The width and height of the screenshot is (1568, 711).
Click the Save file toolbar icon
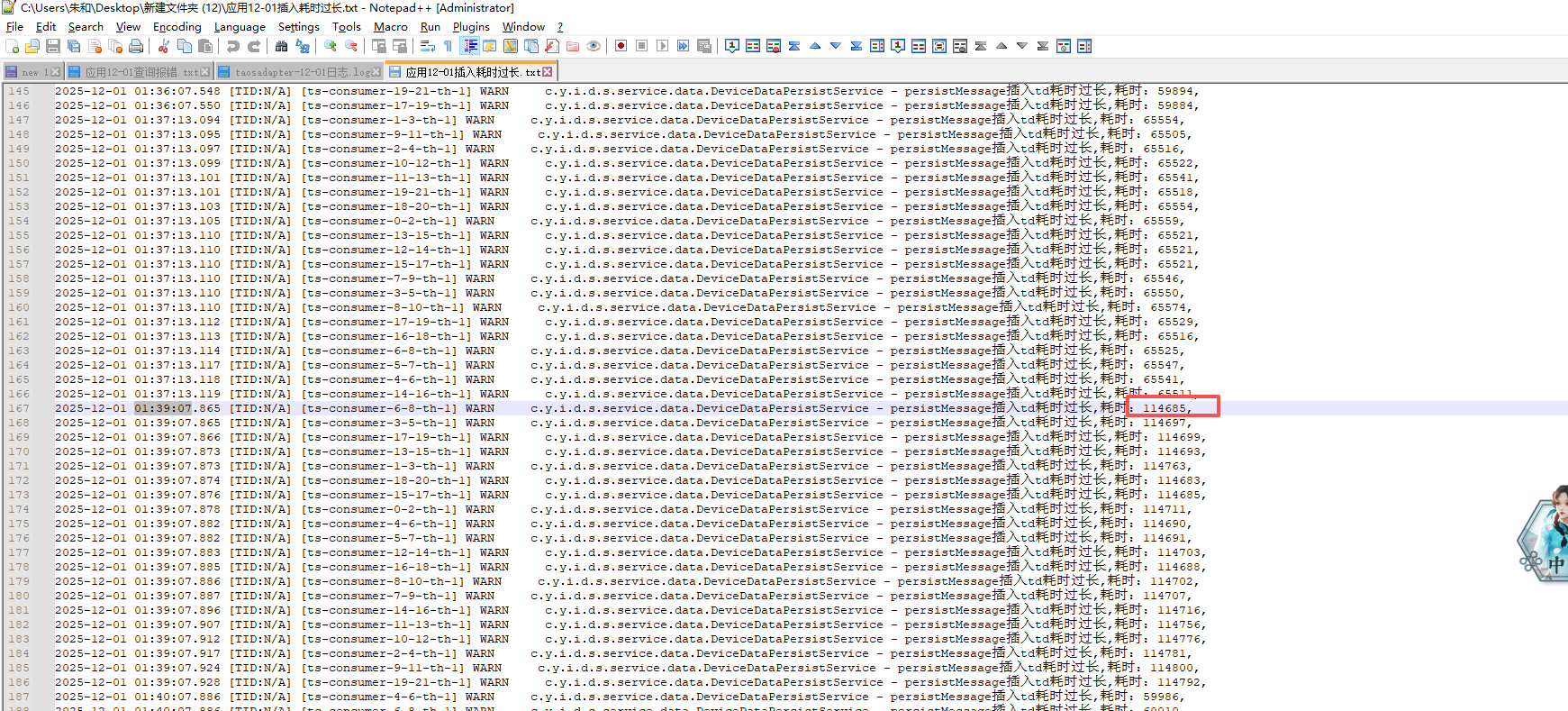coord(53,46)
